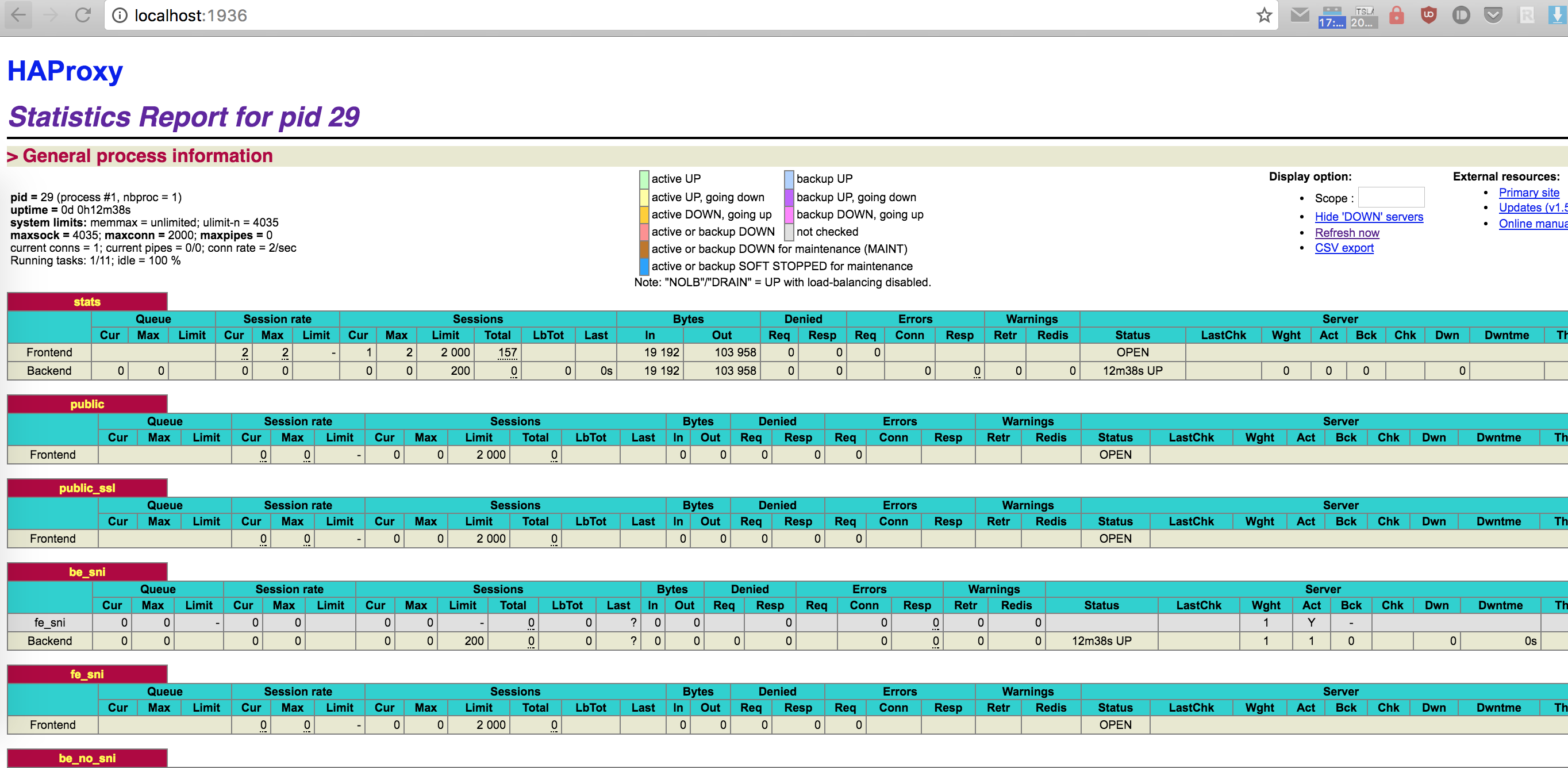This screenshot has width=1568, height=768.
Task: Click stats Frontend session rate Cur 2
Action: pos(245,352)
